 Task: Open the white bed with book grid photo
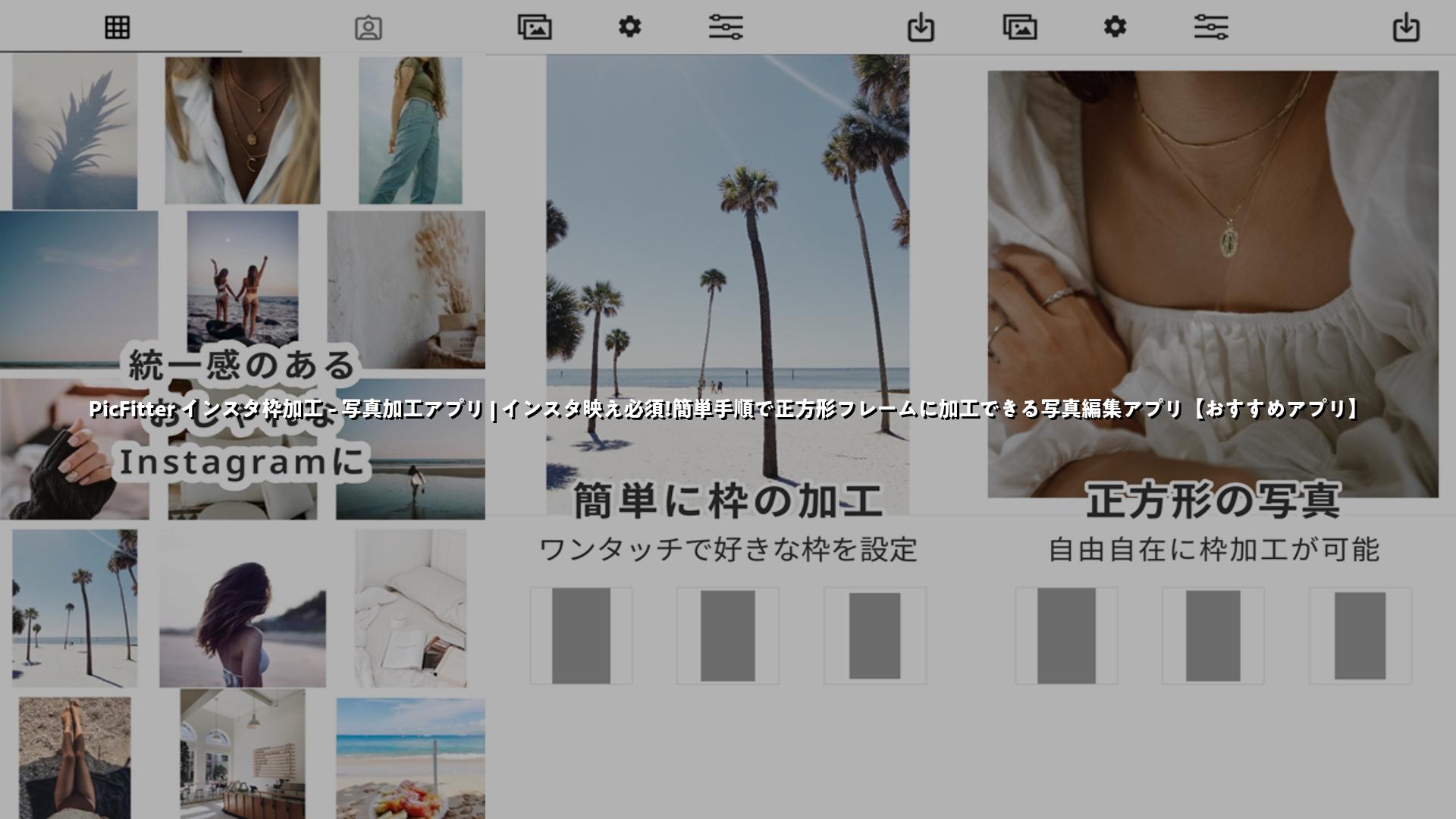[410, 608]
